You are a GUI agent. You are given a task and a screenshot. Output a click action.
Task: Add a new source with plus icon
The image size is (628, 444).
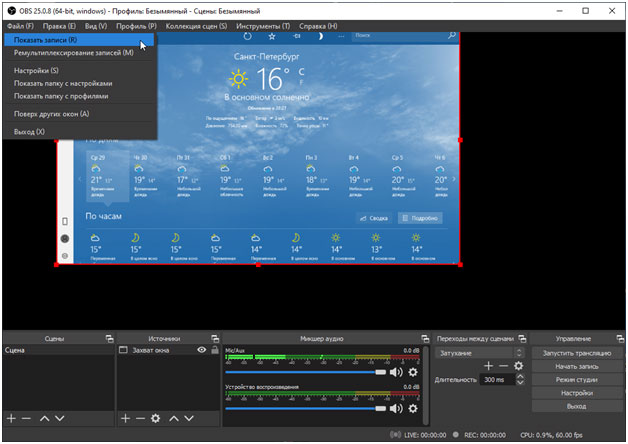click(x=125, y=418)
